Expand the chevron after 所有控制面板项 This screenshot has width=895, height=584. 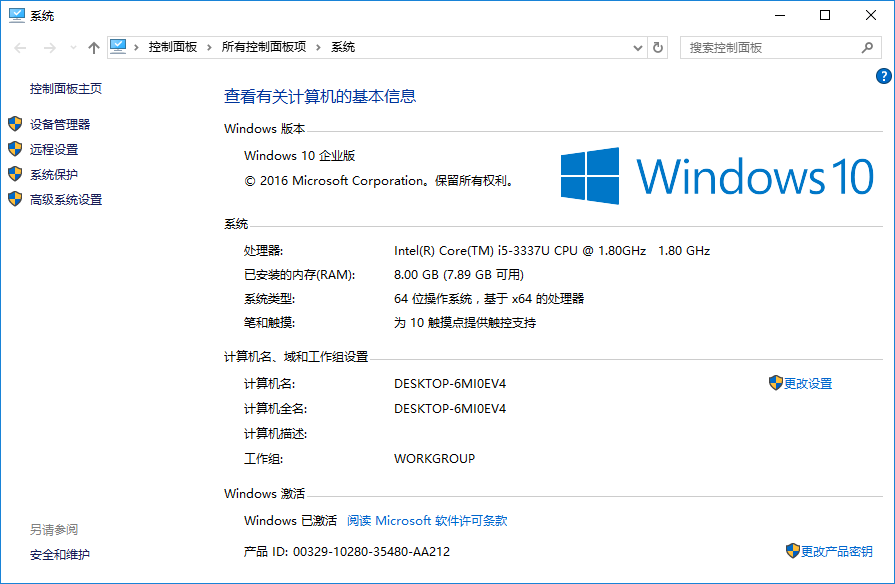pyautogui.click(x=319, y=47)
